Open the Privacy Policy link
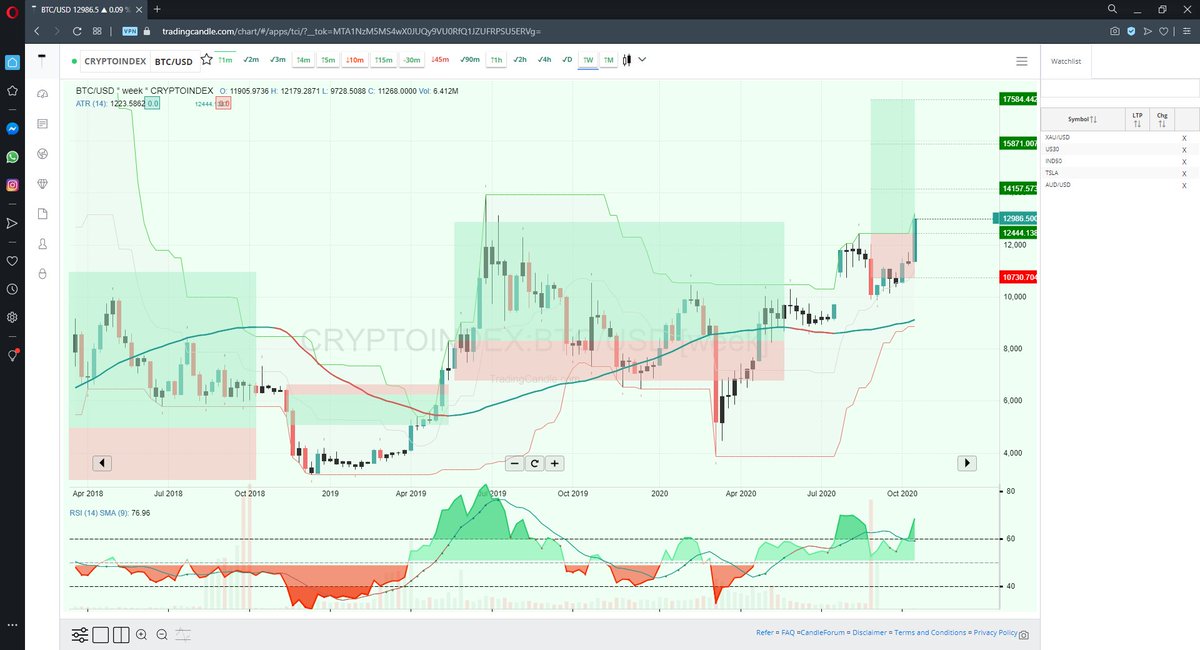Image resolution: width=1200 pixels, height=650 pixels. pyautogui.click(x=995, y=633)
